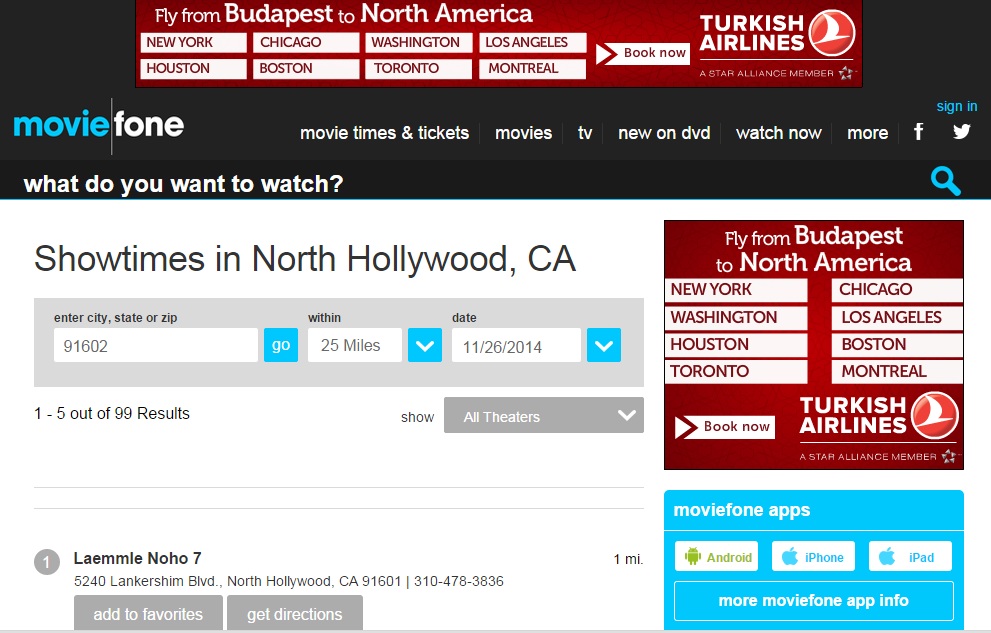Select HOUSTON in sidebar ad
Screen dimensions: 991x633
(x=736, y=345)
